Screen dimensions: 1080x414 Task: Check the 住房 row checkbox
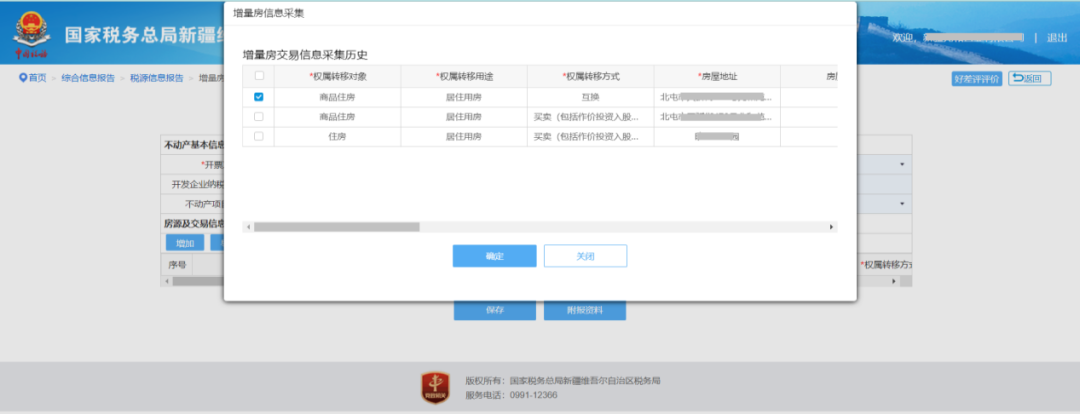click(259, 136)
